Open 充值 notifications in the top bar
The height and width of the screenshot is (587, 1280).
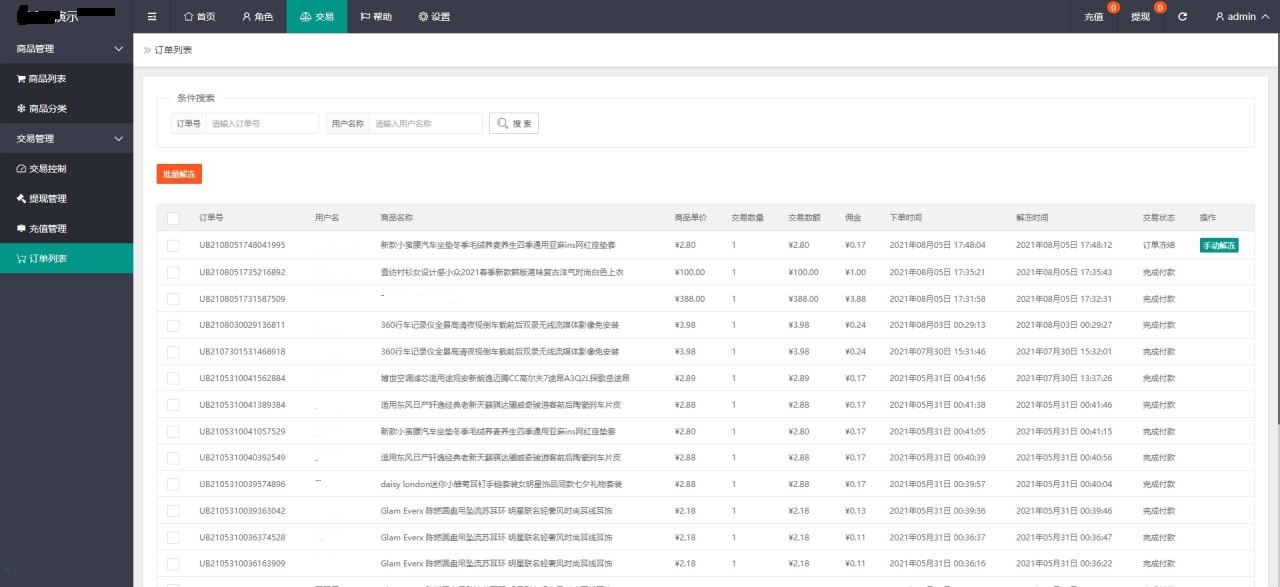click(x=1094, y=17)
